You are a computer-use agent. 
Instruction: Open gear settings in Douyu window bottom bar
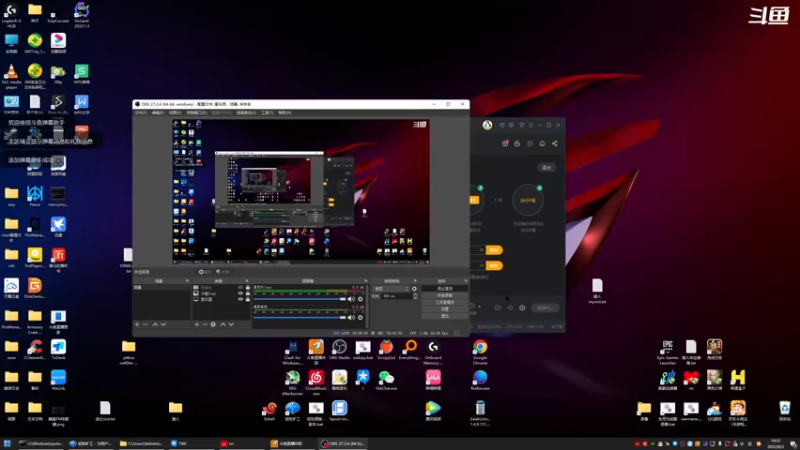click(522, 308)
